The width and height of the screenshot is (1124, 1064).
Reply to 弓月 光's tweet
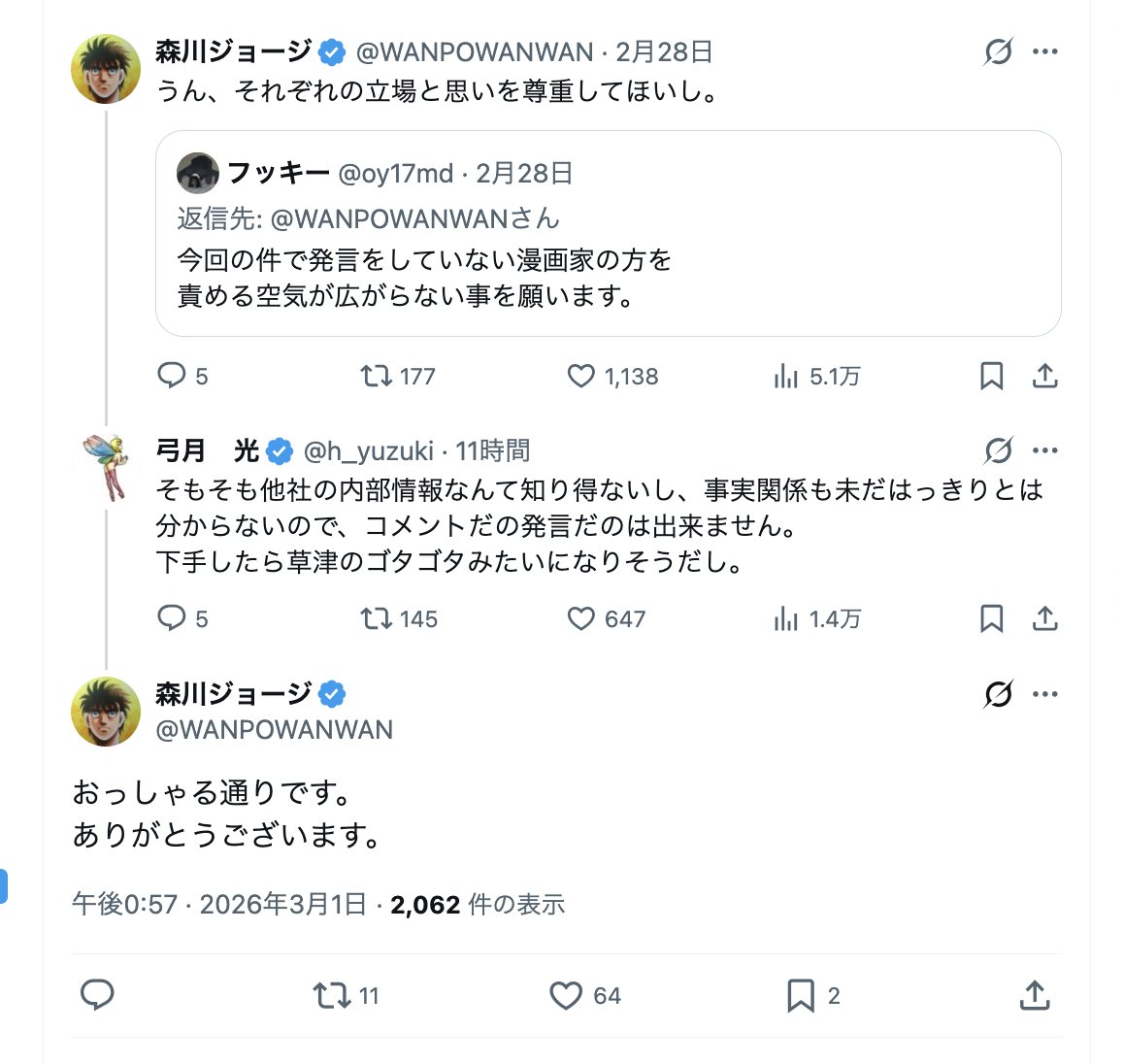click(172, 618)
